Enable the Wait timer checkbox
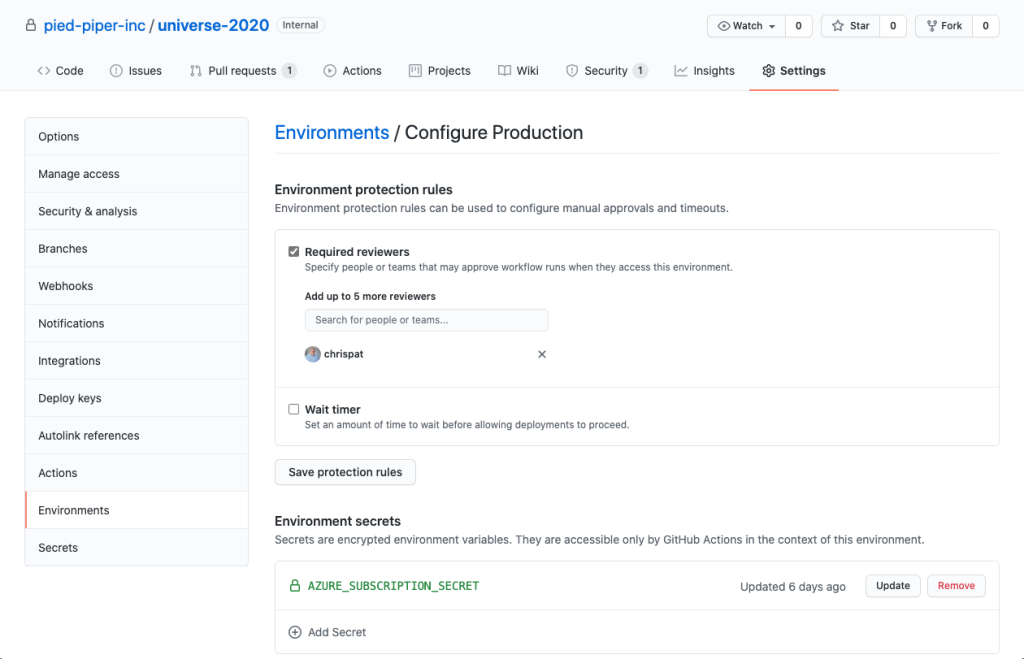 coord(294,409)
